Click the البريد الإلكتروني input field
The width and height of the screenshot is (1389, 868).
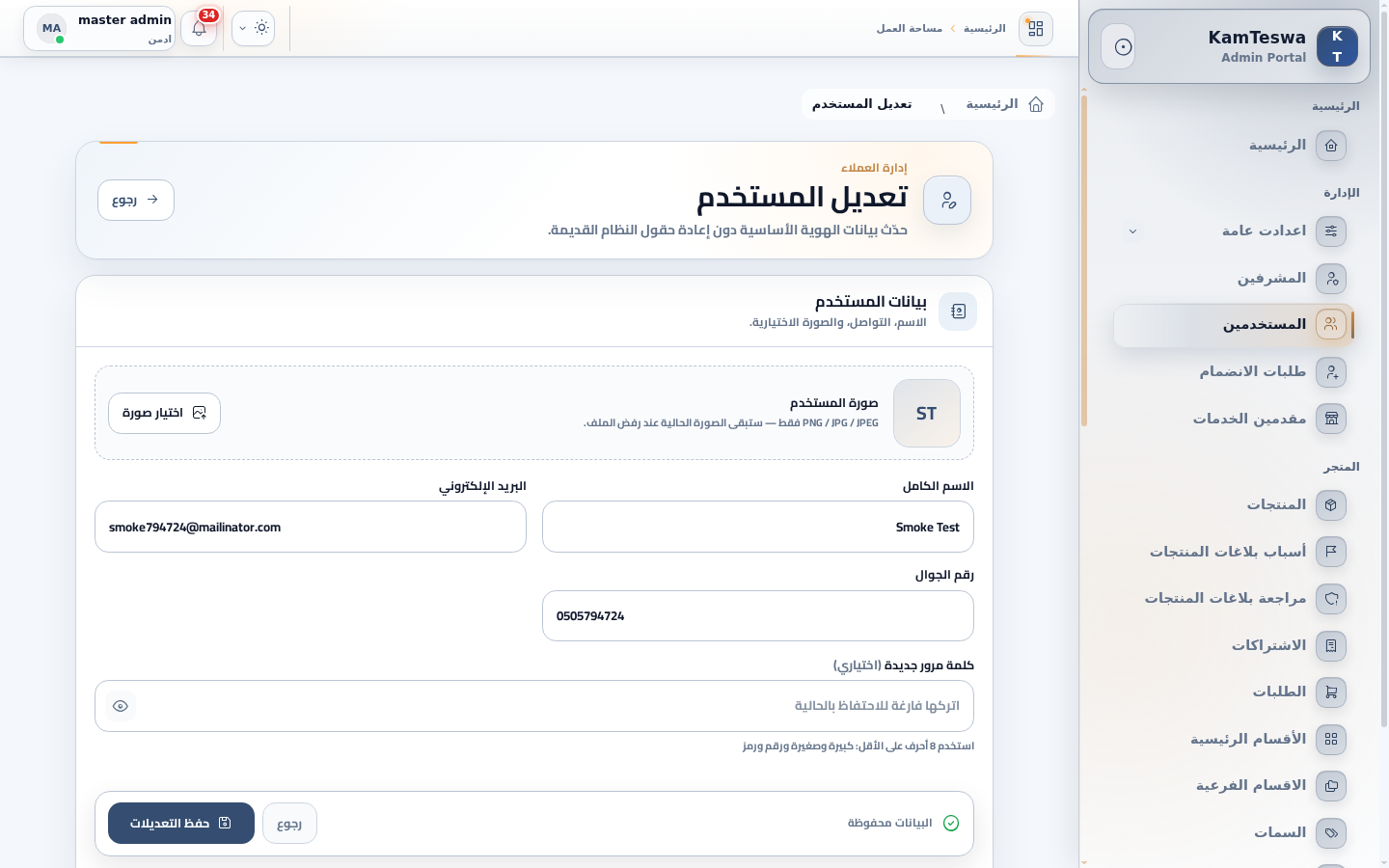coord(311,527)
